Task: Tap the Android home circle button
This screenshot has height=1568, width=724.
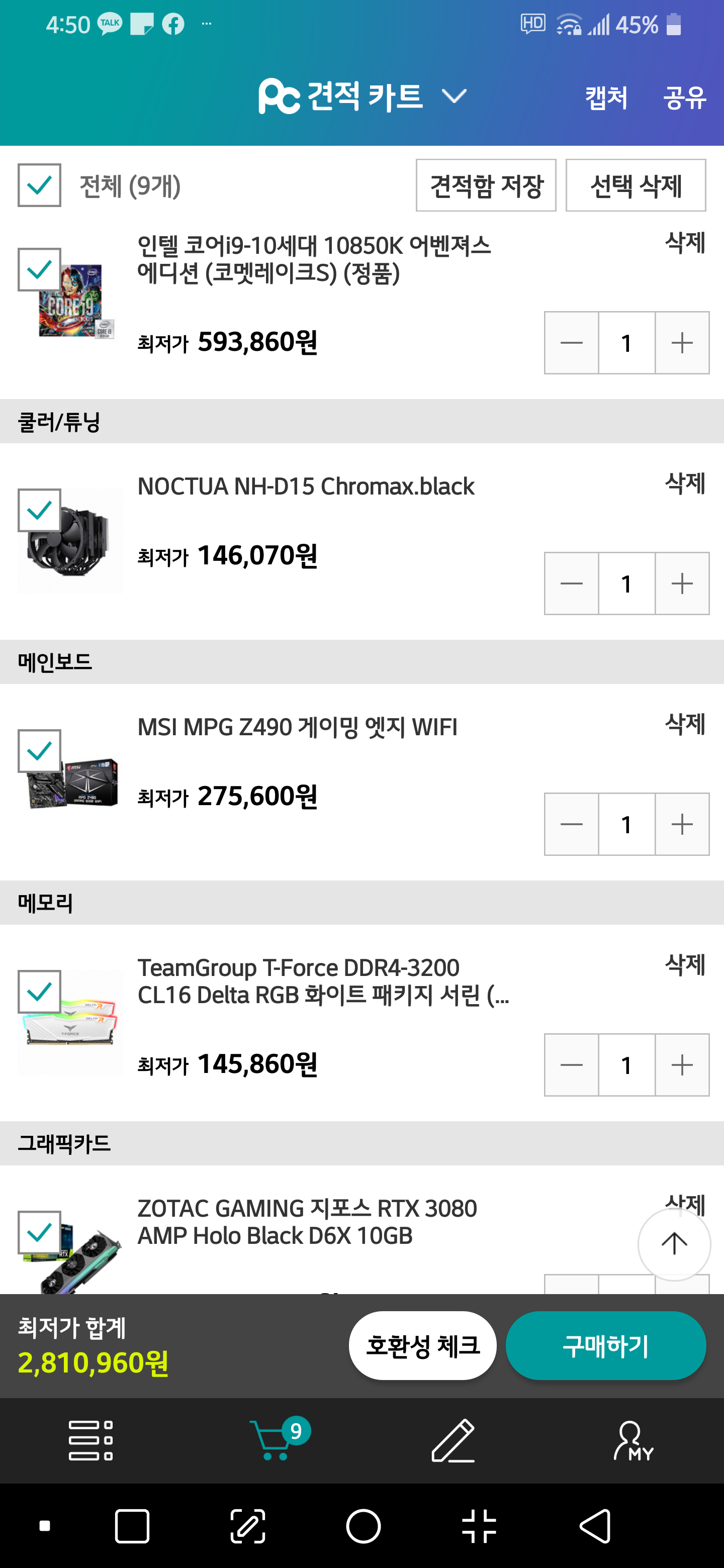Action: pyautogui.click(x=364, y=1526)
